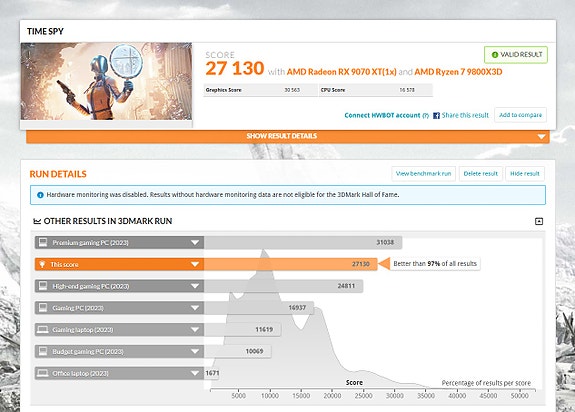Click the lightbulb icon on This score row
The height and width of the screenshot is (412, 575).
[43, 264]
